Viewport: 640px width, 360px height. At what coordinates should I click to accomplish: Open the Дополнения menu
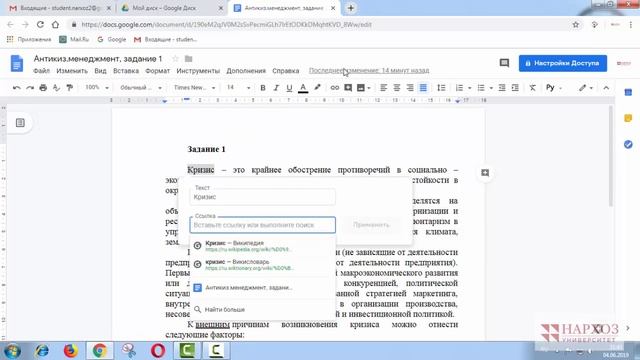[x=246, y=71]
